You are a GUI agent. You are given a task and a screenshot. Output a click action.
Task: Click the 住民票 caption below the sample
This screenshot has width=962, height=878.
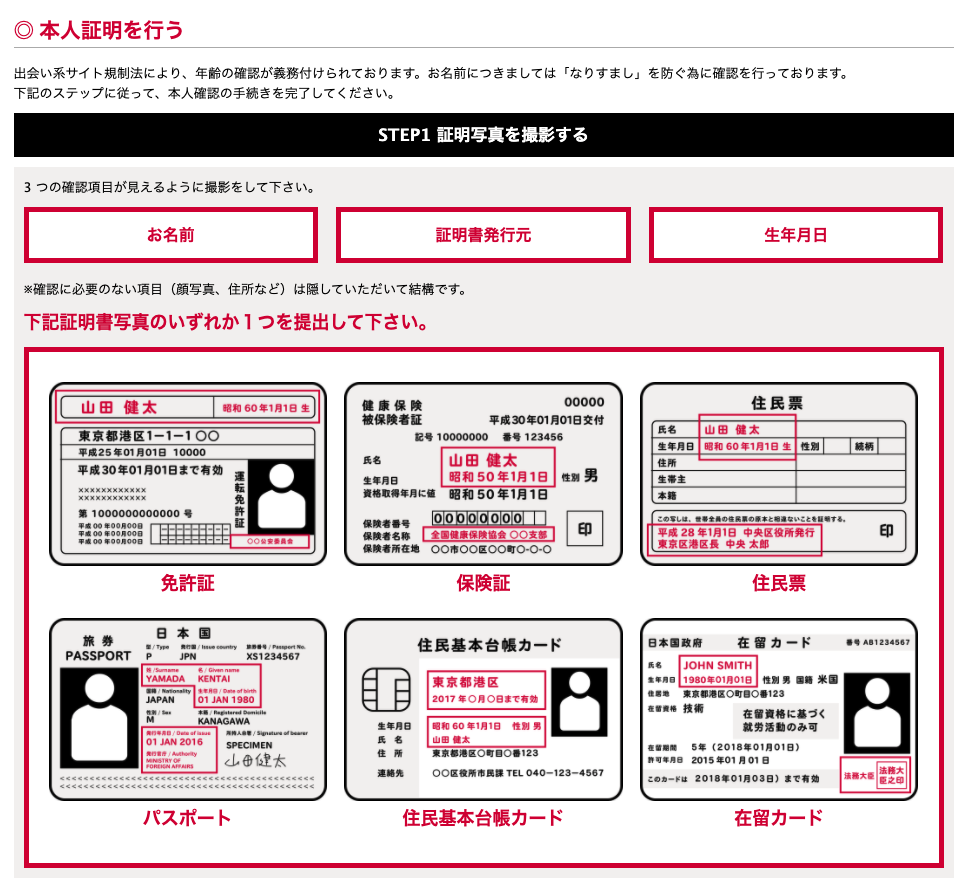pyautogui.click(x=779, y=583)
